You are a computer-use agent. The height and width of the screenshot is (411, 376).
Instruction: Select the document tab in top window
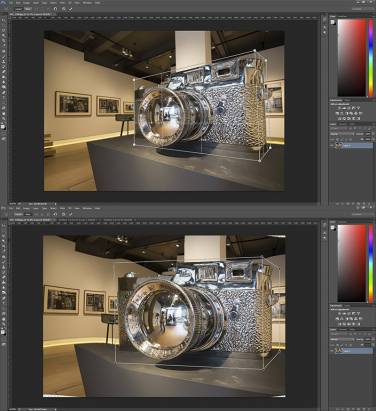click(x=30, y=14)
